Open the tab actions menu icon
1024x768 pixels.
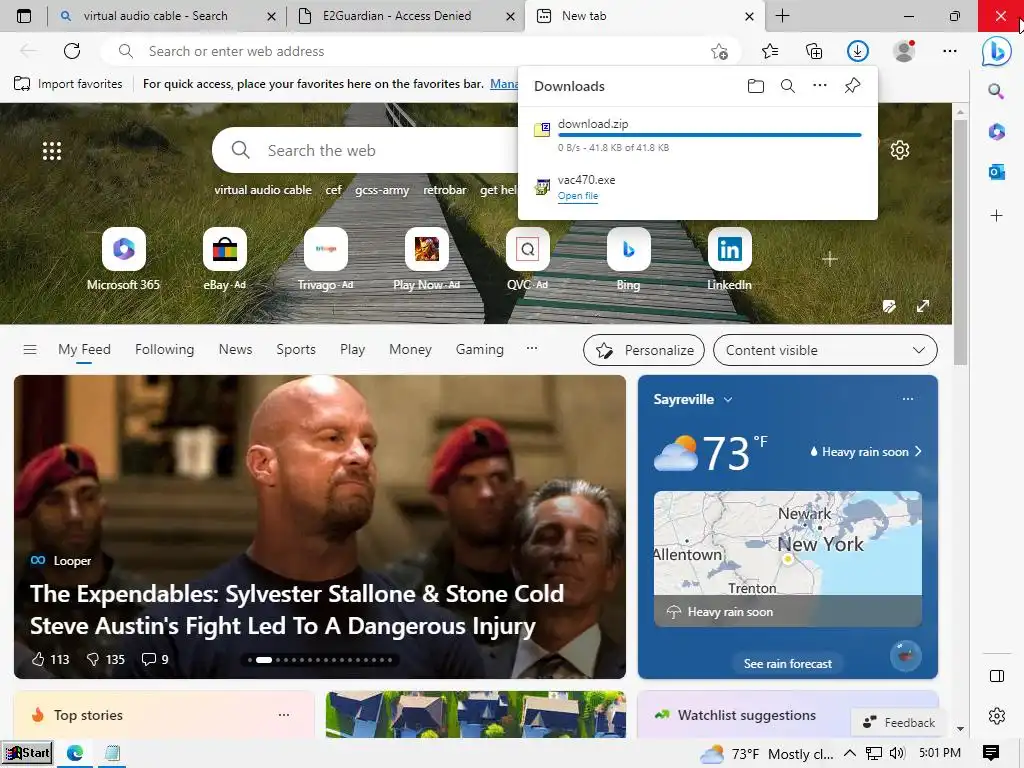(x=24, y=16)
